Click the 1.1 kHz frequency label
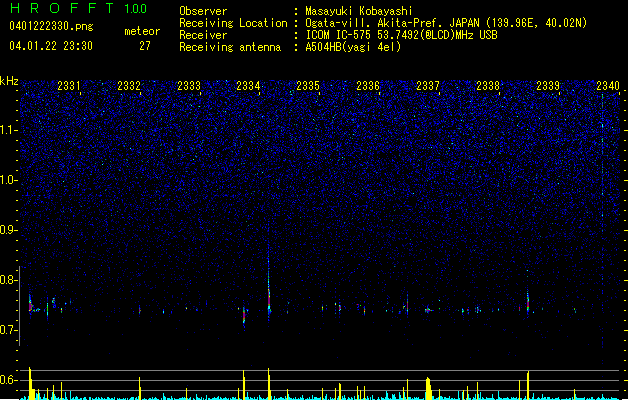The width and height of the screenshot is (629, 400). (x=9, y=130)
